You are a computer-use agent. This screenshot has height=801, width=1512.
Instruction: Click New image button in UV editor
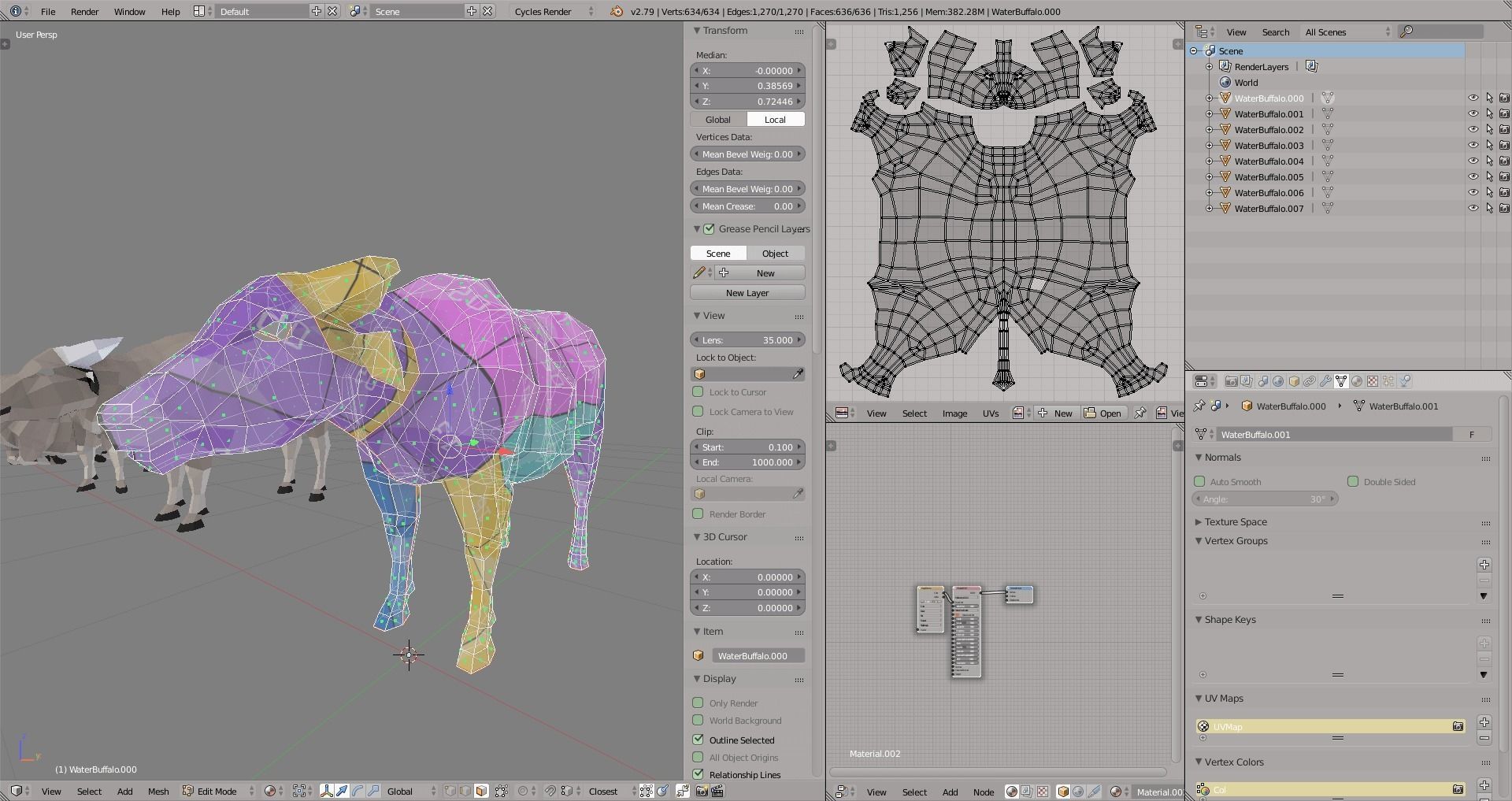pos(1055,413)
